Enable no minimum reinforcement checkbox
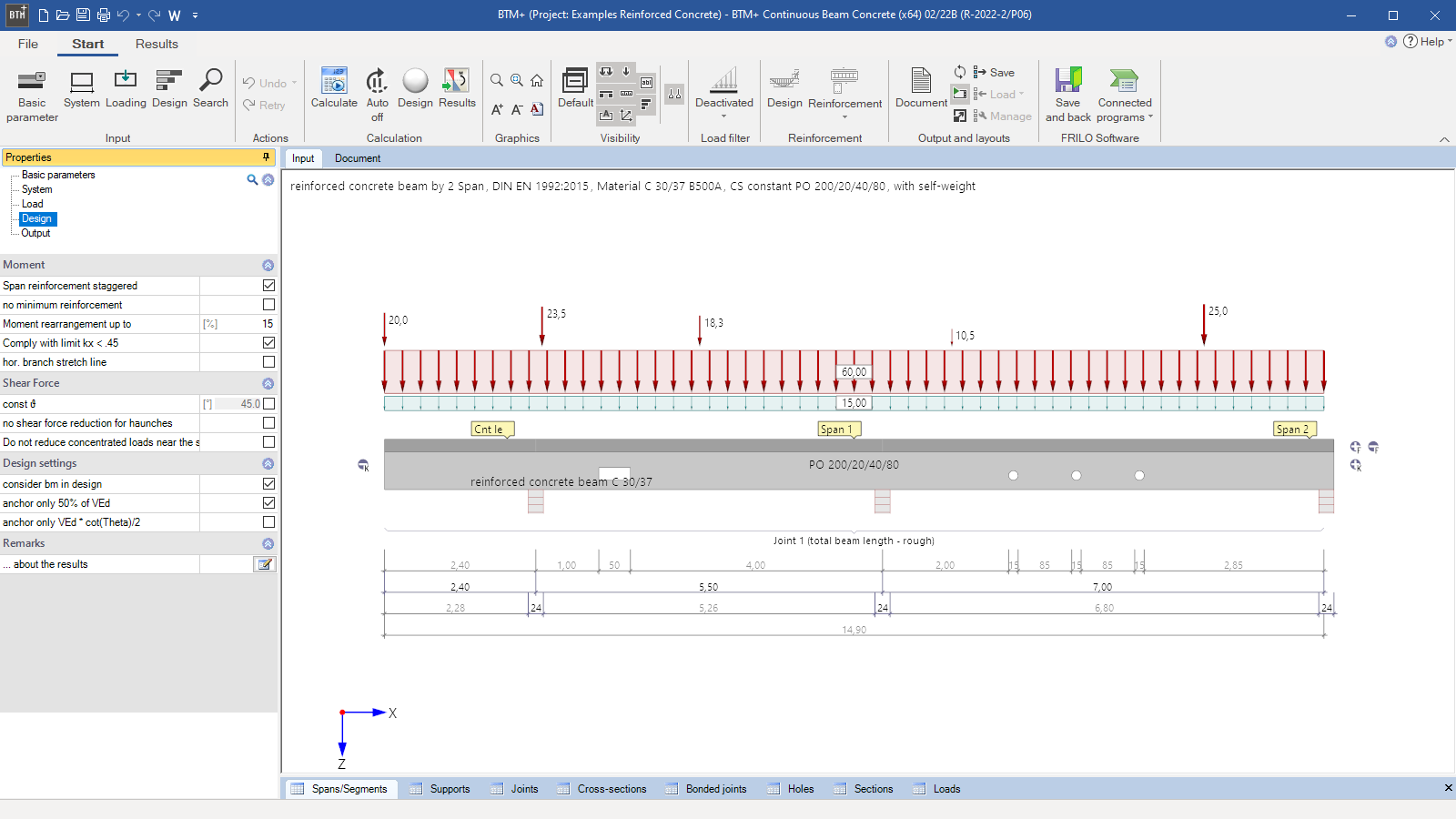Viewport: 1456px width, 819px height. point(268,305)
